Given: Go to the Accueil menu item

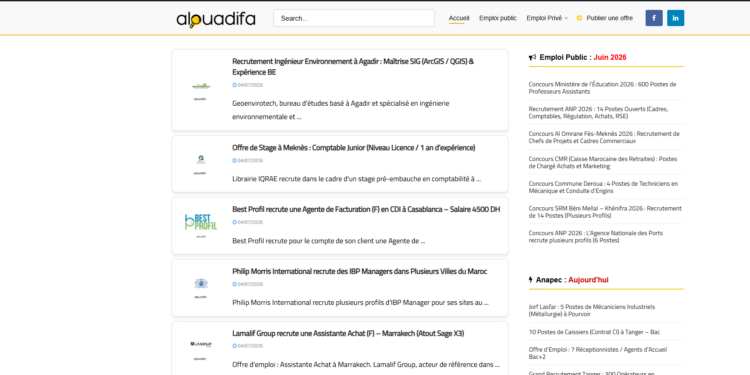Looking at the screenshot, I should point(459,18).
